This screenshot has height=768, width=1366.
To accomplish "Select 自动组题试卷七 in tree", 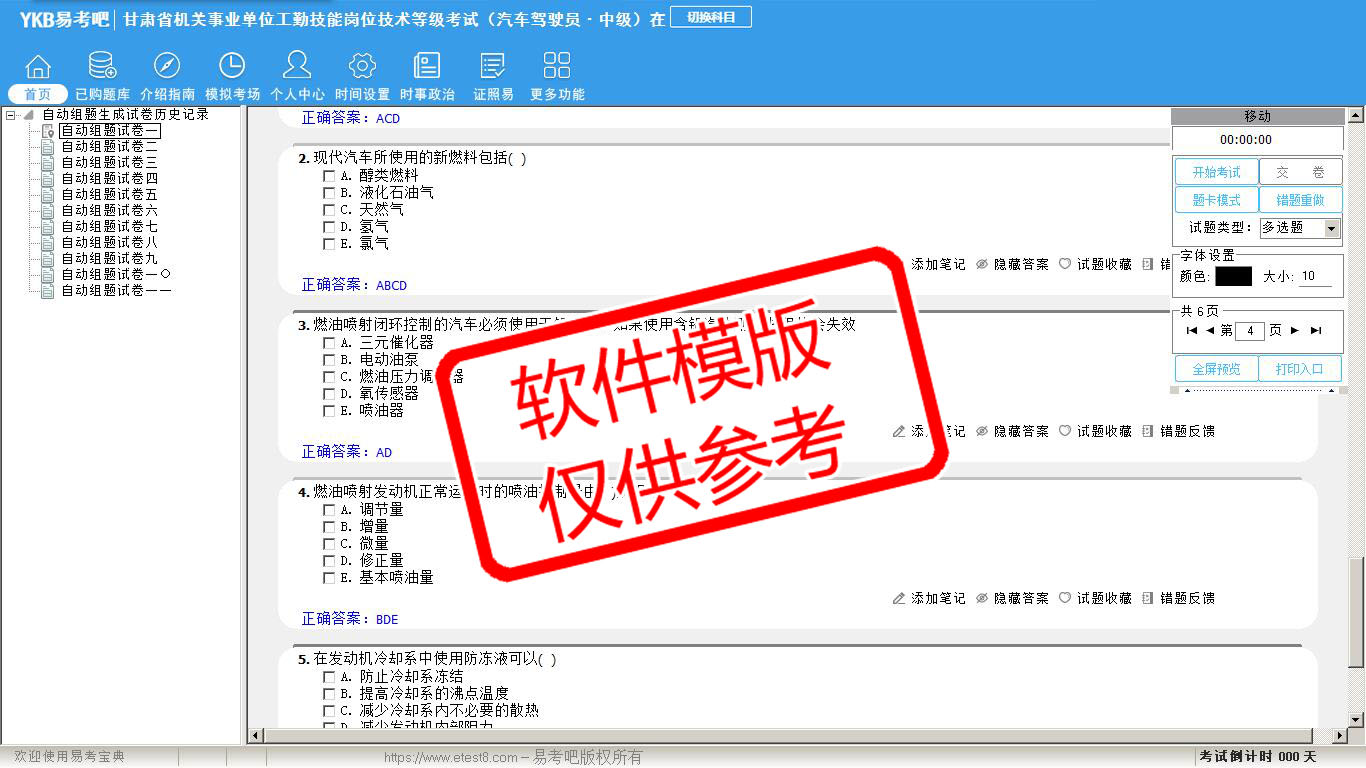I will point(109,227).
